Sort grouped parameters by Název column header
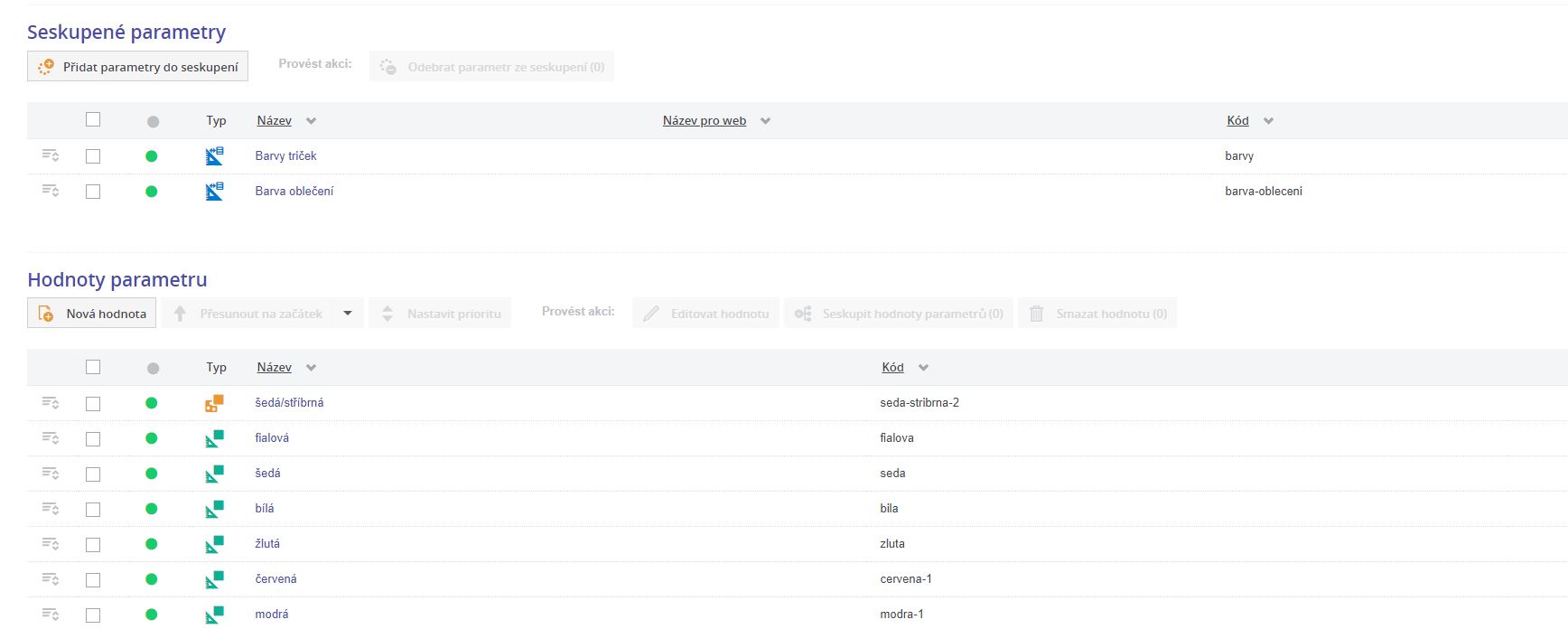Image resolution: width=1568 pixels, height=629 pixels. (274, 120)
